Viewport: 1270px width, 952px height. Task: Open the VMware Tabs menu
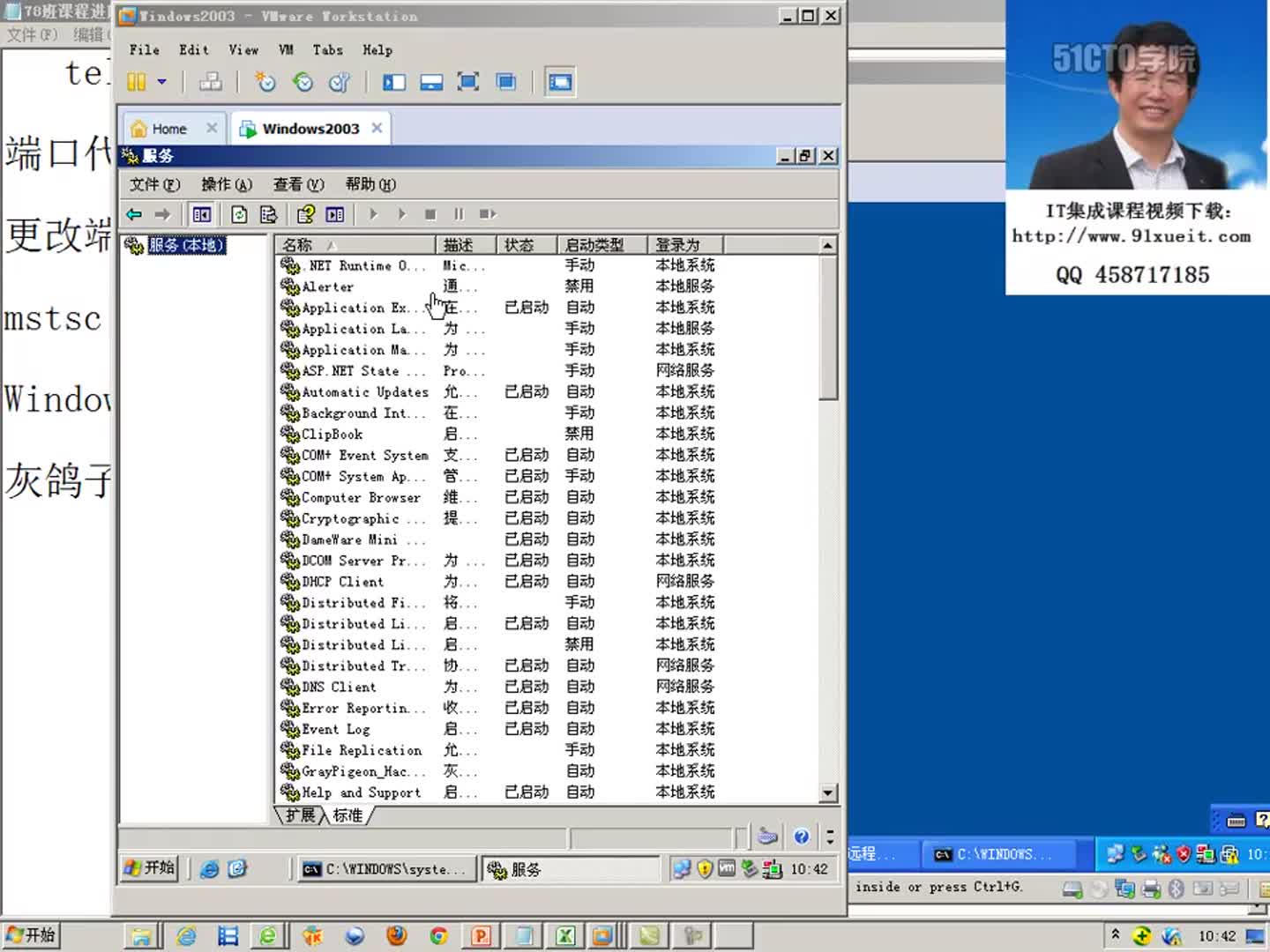327,50
